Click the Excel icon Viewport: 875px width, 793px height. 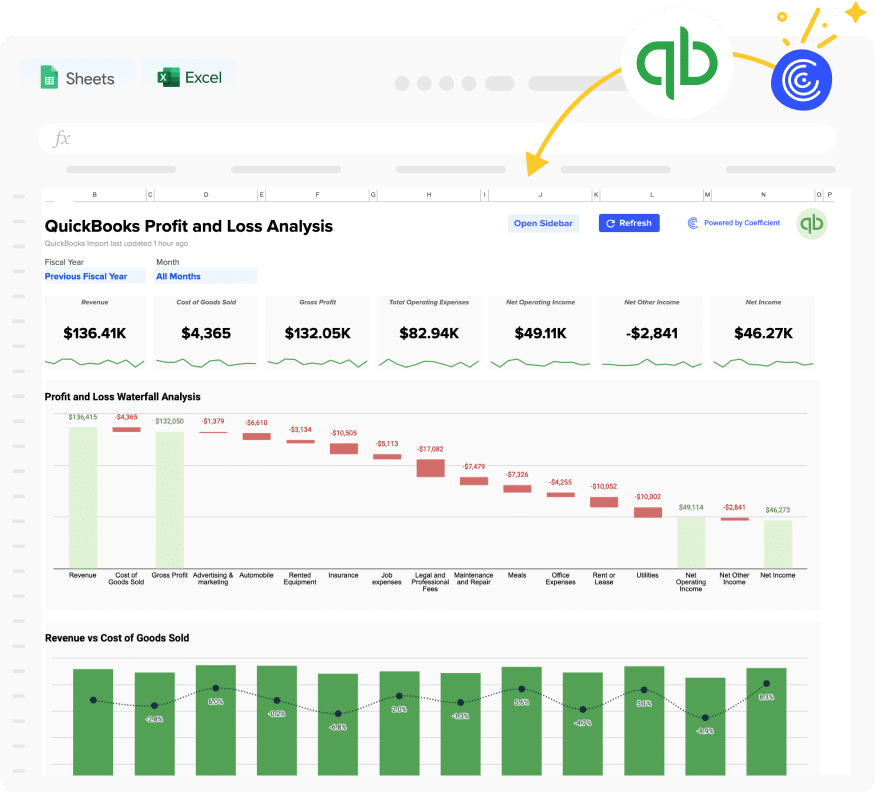click(x=168, y=77)
